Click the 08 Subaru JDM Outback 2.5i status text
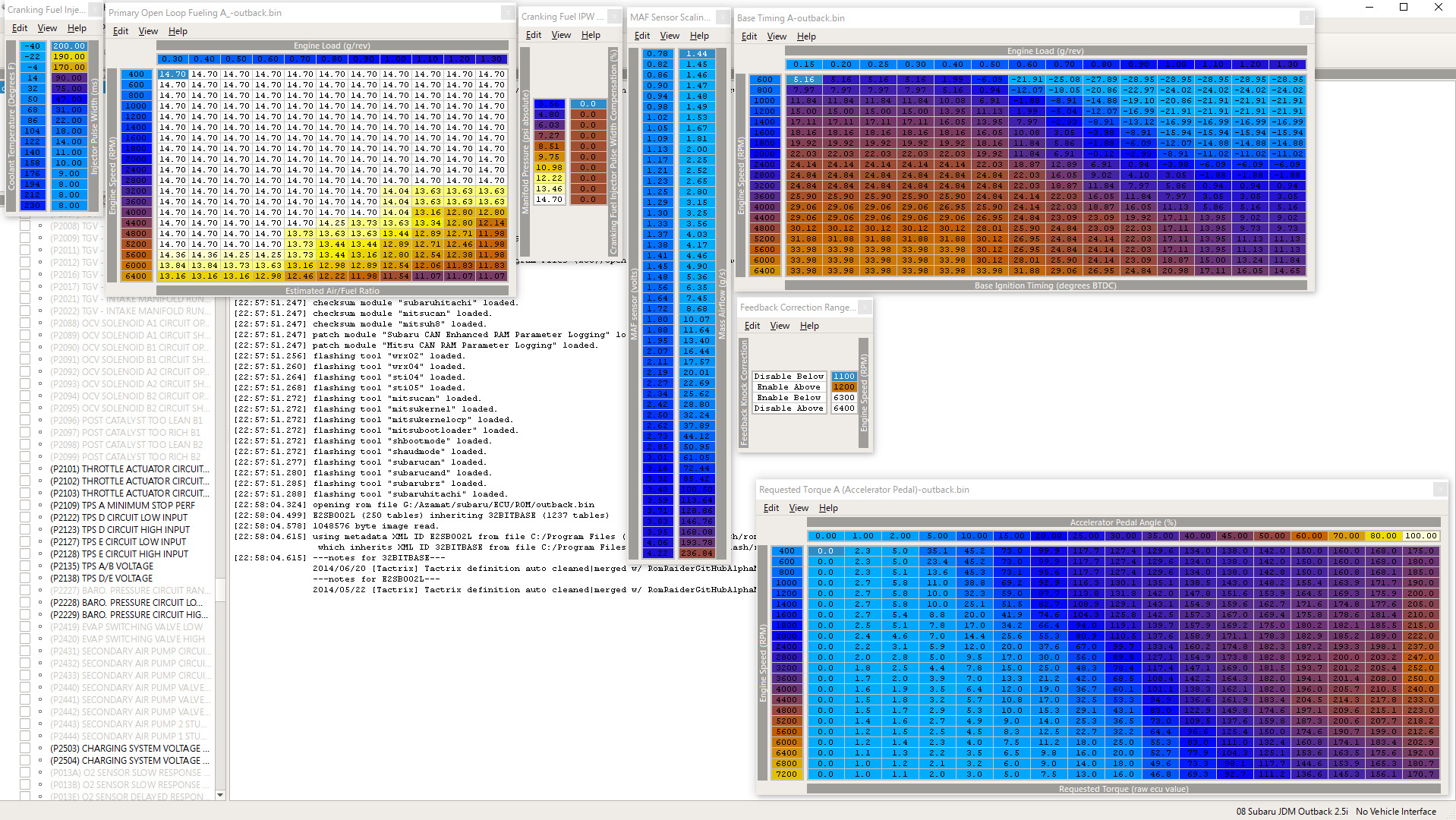Screen dimensions: 1456x820 [x=1291, y=812]
